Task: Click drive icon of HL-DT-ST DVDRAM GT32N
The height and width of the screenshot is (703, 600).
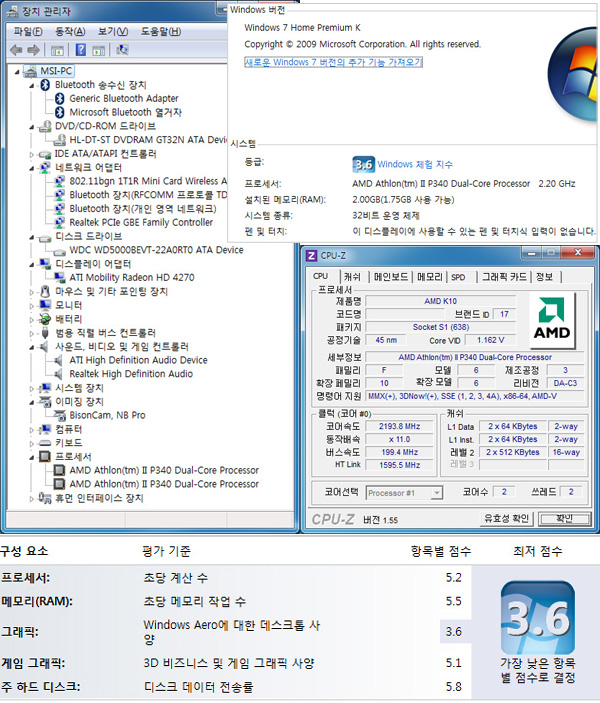Action: click(x=60, y=140)
